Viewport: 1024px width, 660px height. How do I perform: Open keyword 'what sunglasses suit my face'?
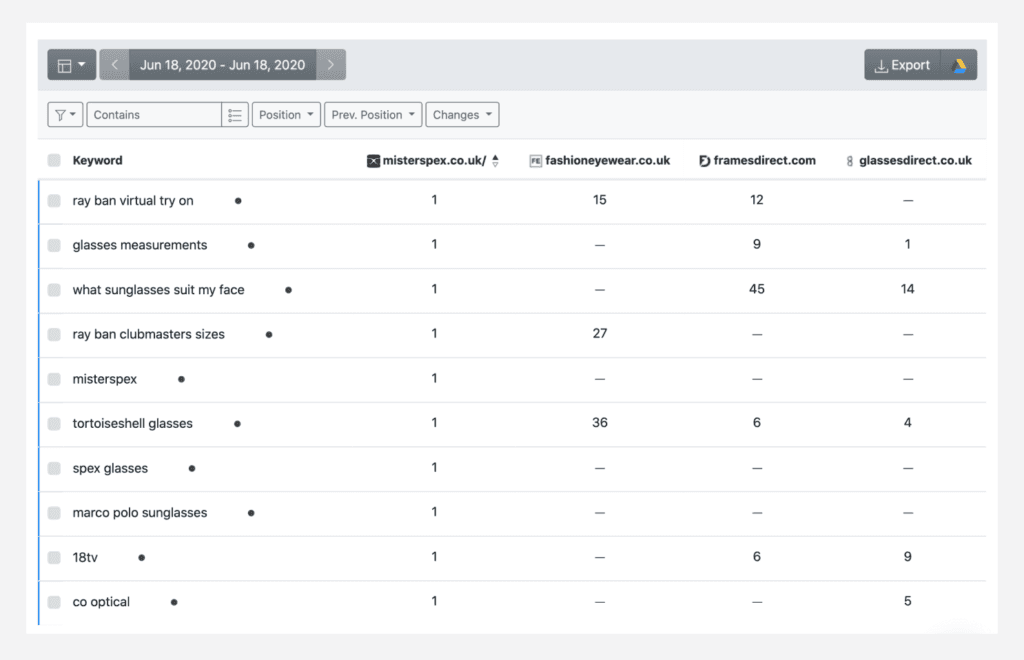[x=158, y=290]
